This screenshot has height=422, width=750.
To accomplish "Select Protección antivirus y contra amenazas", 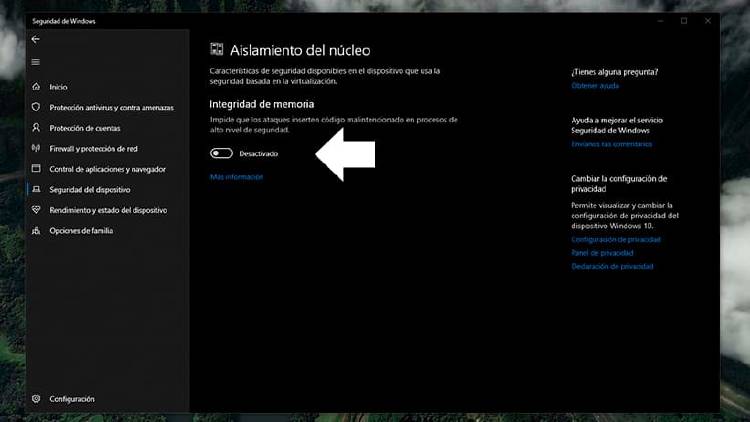I will (111, 108).
